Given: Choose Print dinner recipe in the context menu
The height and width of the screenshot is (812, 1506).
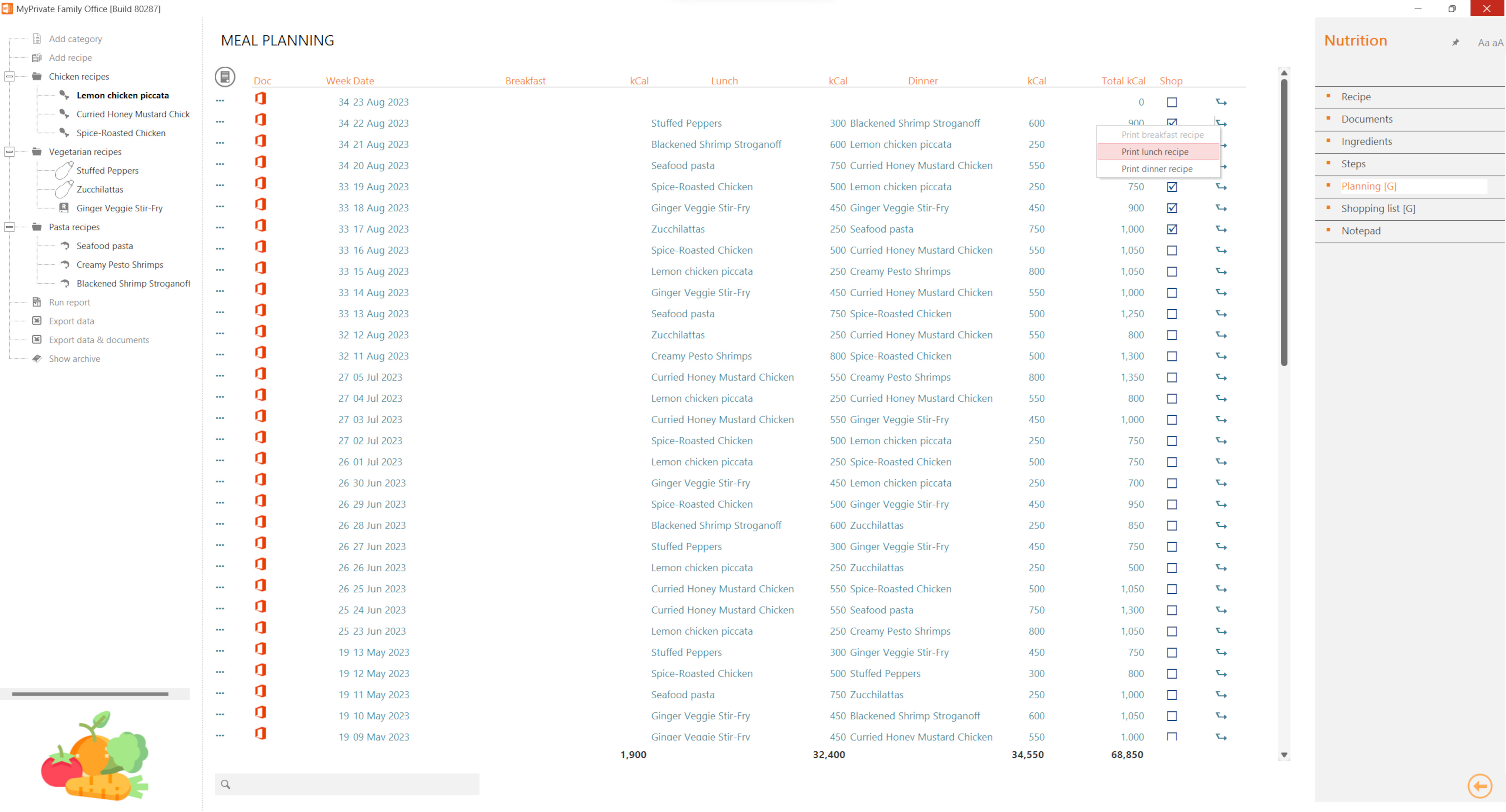Looking at the screenshot, I should [x=1157, y=168].
